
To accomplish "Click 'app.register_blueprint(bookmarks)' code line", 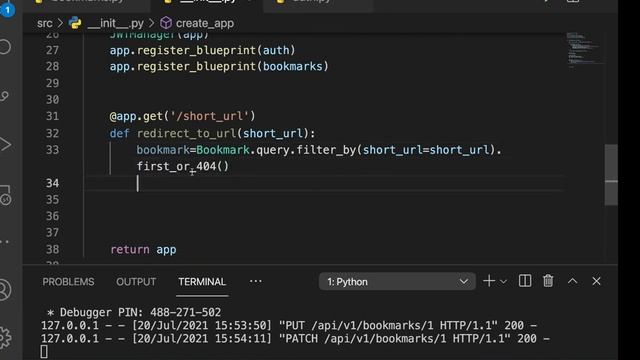I will (219, 66).
